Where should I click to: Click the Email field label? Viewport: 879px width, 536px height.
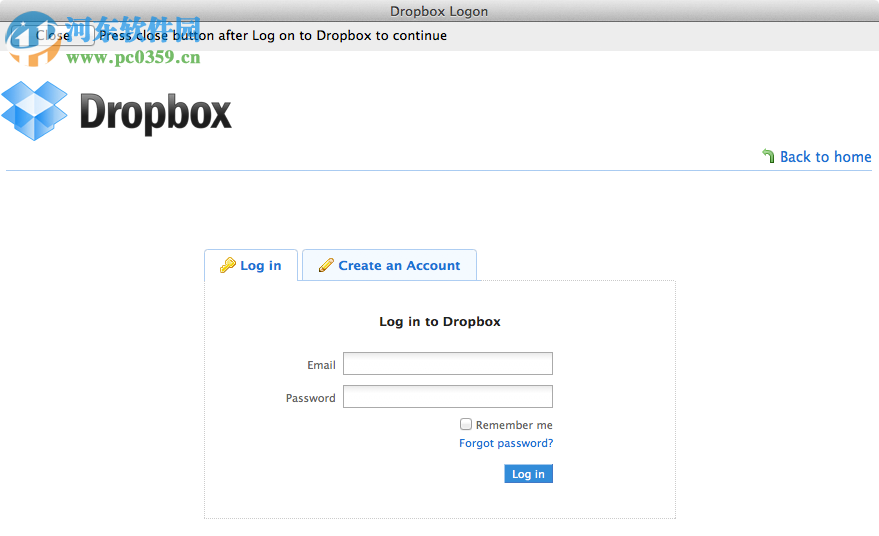pyautogui.click(x=321, y=365)
